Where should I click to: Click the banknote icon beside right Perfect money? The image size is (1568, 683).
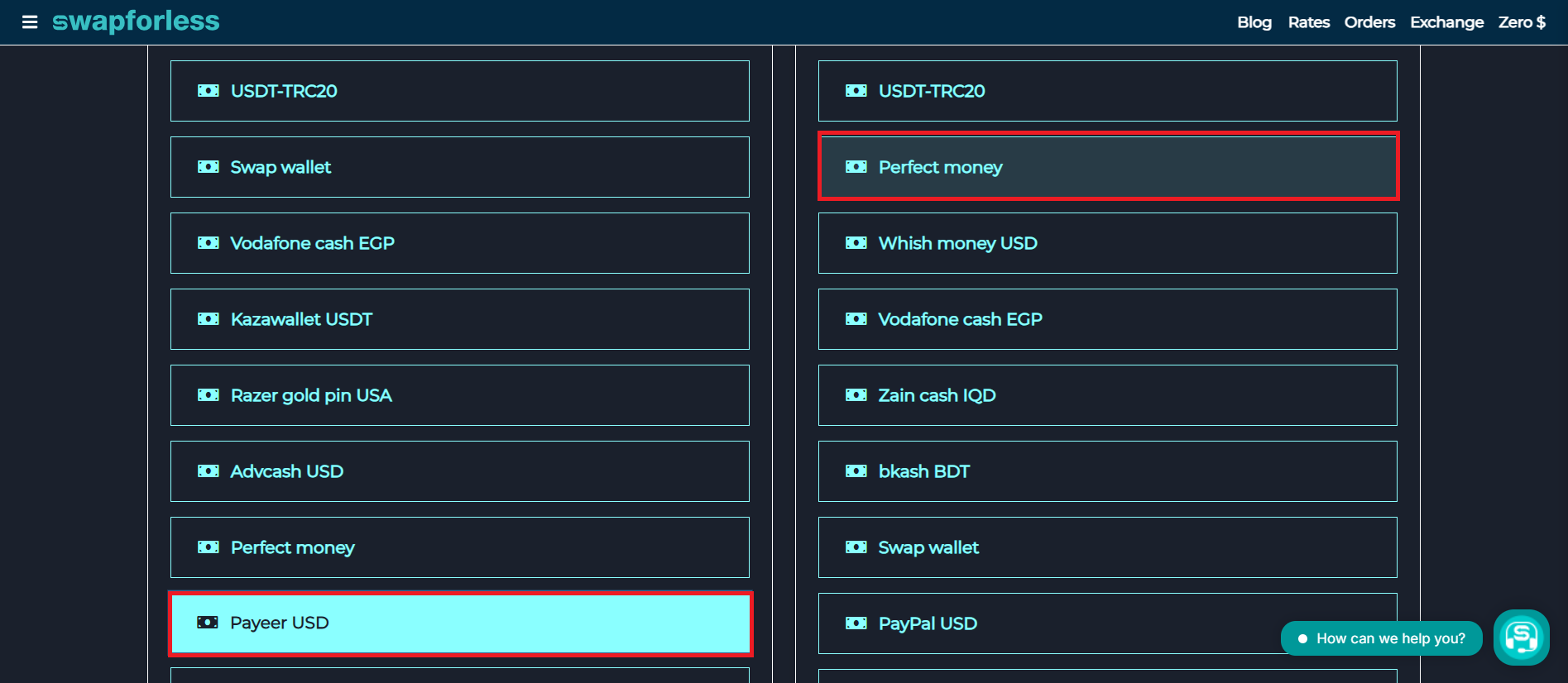[856, 167]
